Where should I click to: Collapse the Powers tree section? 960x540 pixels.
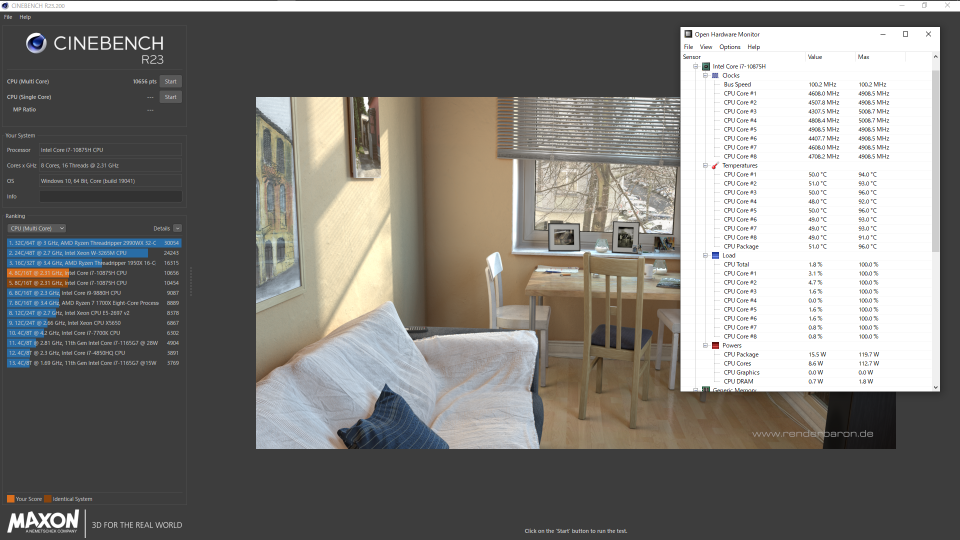click(x=705, y=345)
